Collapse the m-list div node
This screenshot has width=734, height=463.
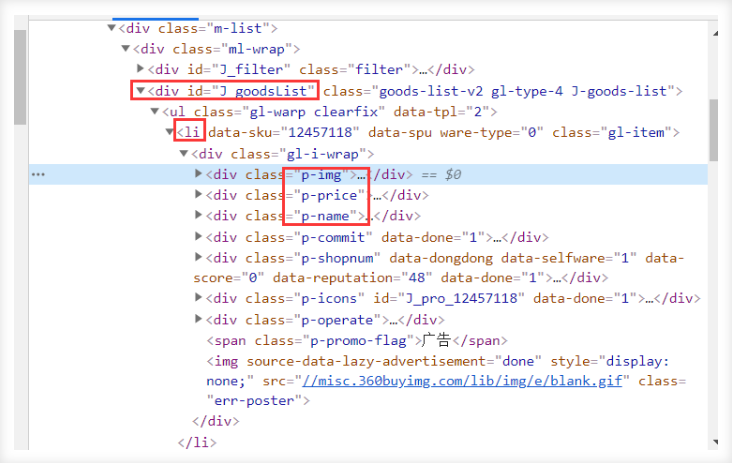tap(111, 28)
